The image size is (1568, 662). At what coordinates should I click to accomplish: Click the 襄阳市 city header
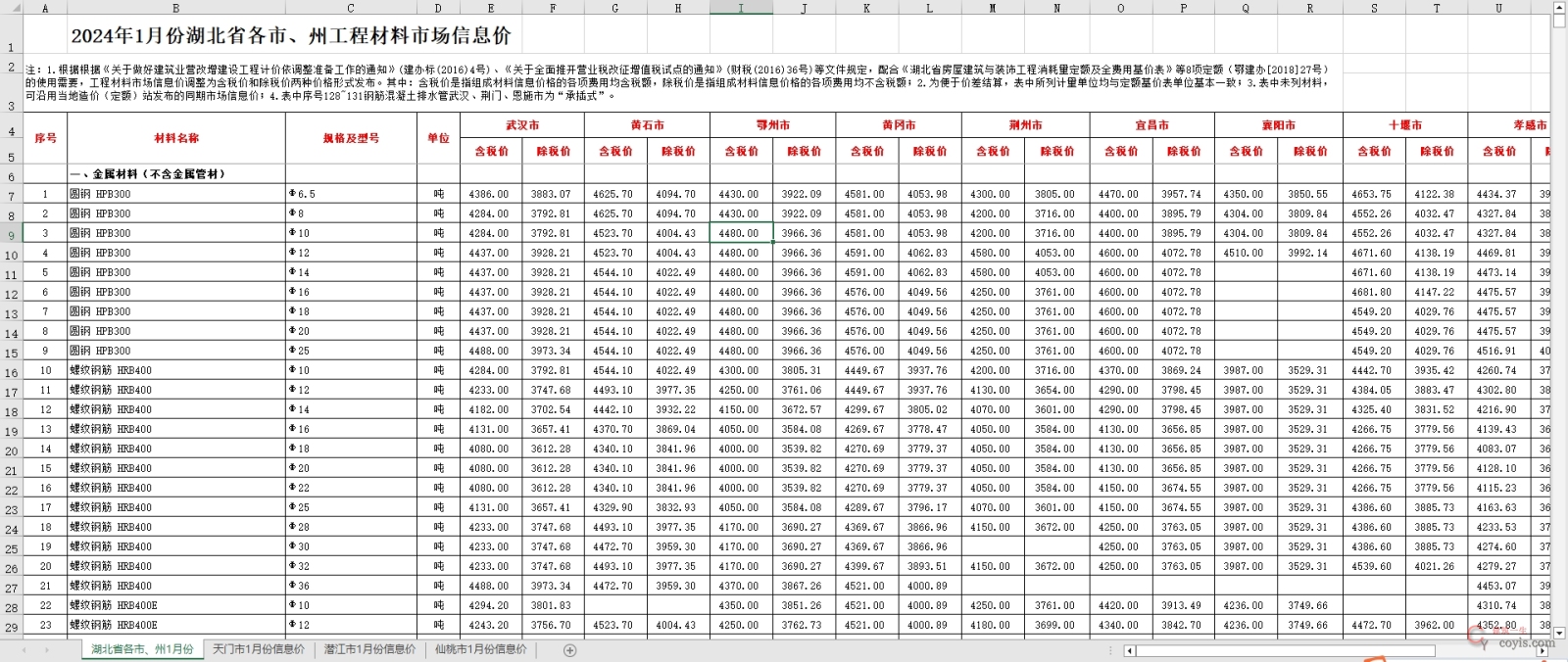pyautogui.click(x=1278, y=125)
